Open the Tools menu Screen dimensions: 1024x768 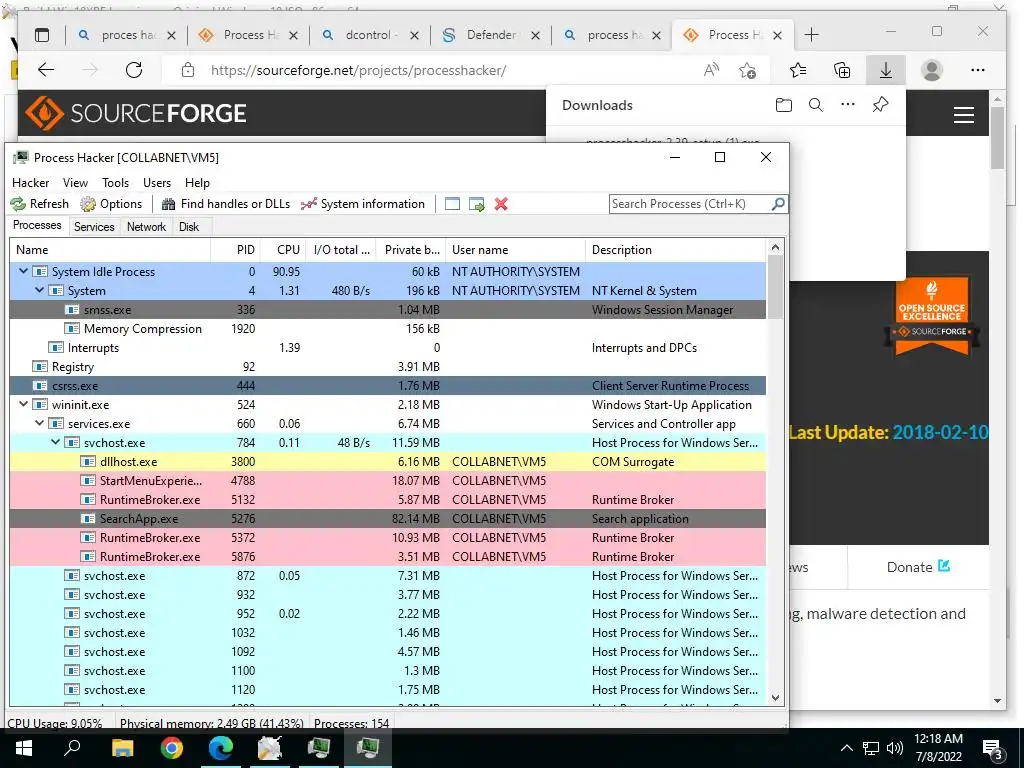pyautogui.click(x=116, y=183)
